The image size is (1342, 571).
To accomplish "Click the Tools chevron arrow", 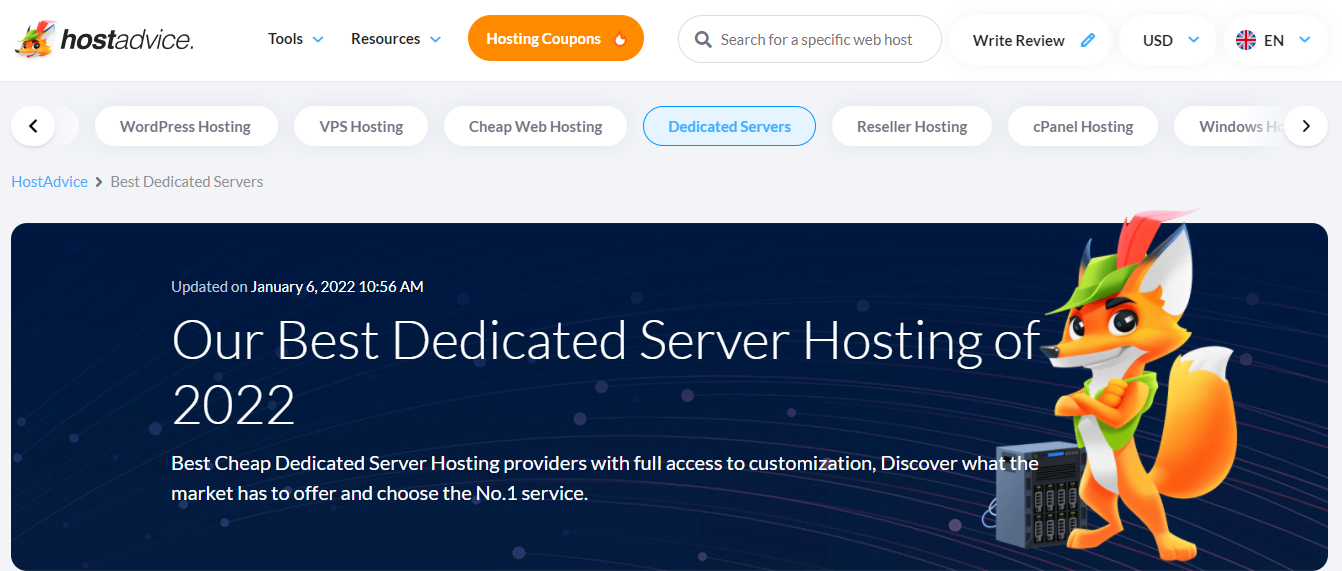I will (318, 40).
